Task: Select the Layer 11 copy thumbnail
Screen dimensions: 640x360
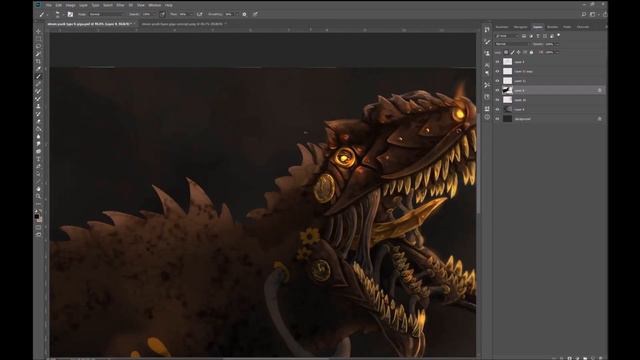Action: coord(507,71)
